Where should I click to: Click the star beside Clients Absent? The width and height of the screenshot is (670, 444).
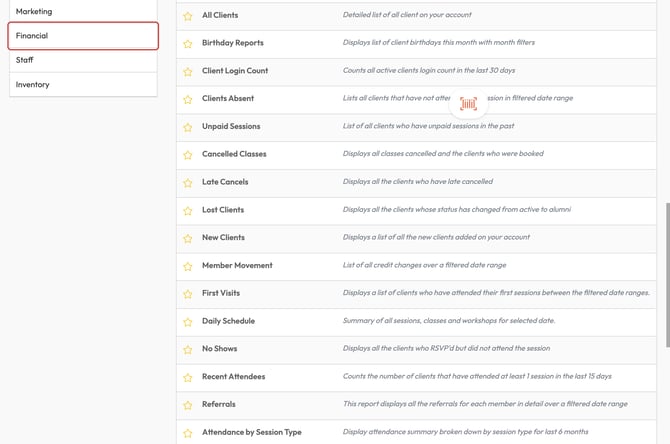187,100
